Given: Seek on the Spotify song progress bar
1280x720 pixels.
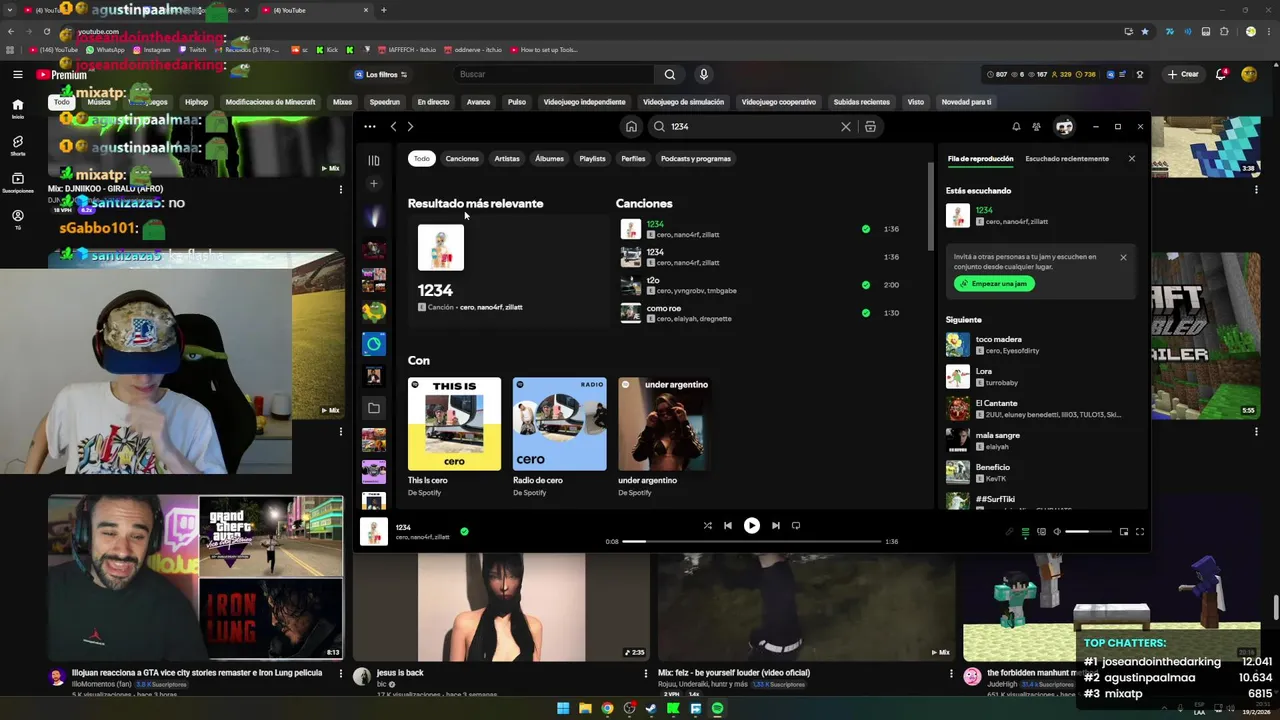Looking at the screenshot, I should coord(751,541).
